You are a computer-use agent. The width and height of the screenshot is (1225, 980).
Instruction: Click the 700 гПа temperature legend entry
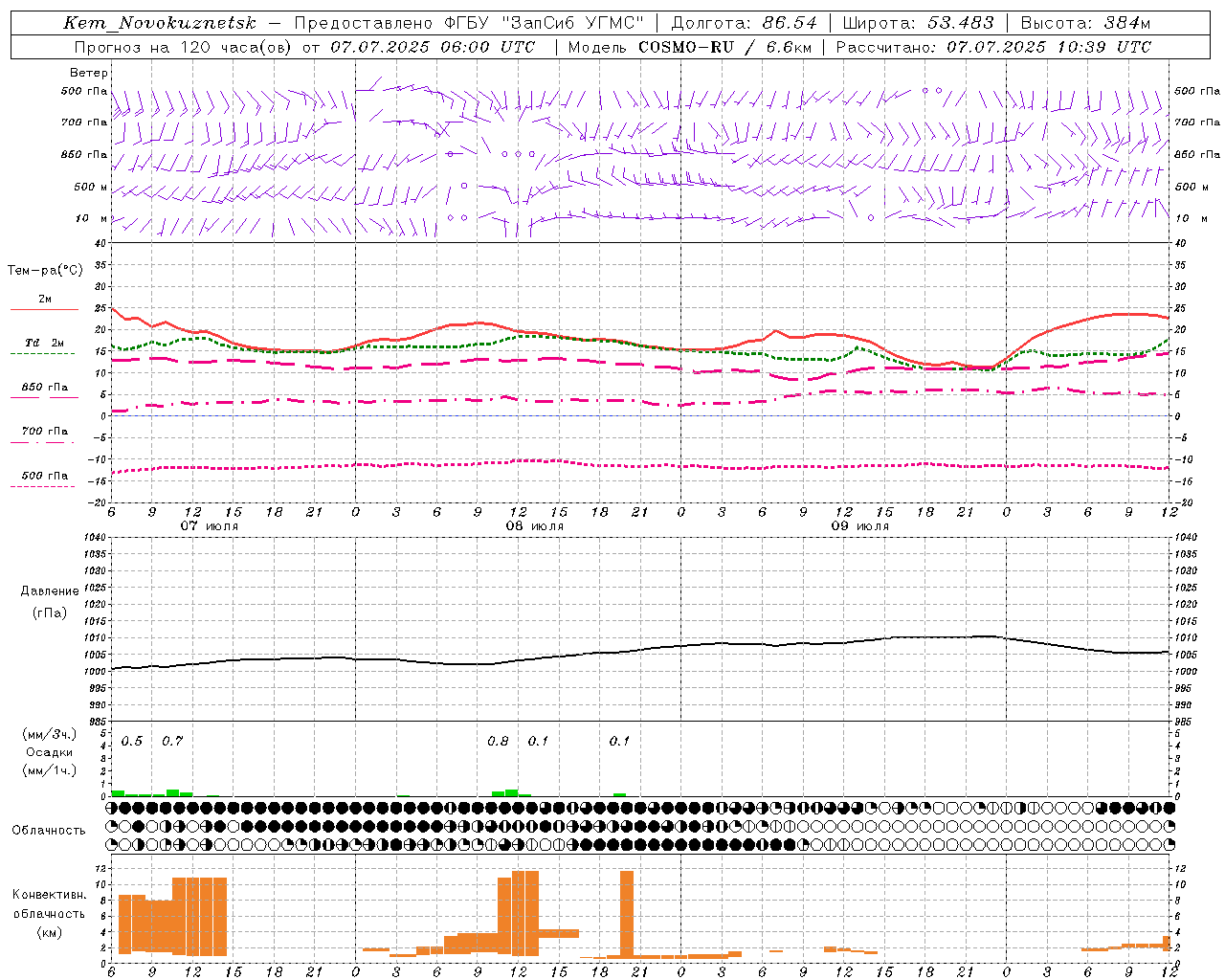click(45, 432)
